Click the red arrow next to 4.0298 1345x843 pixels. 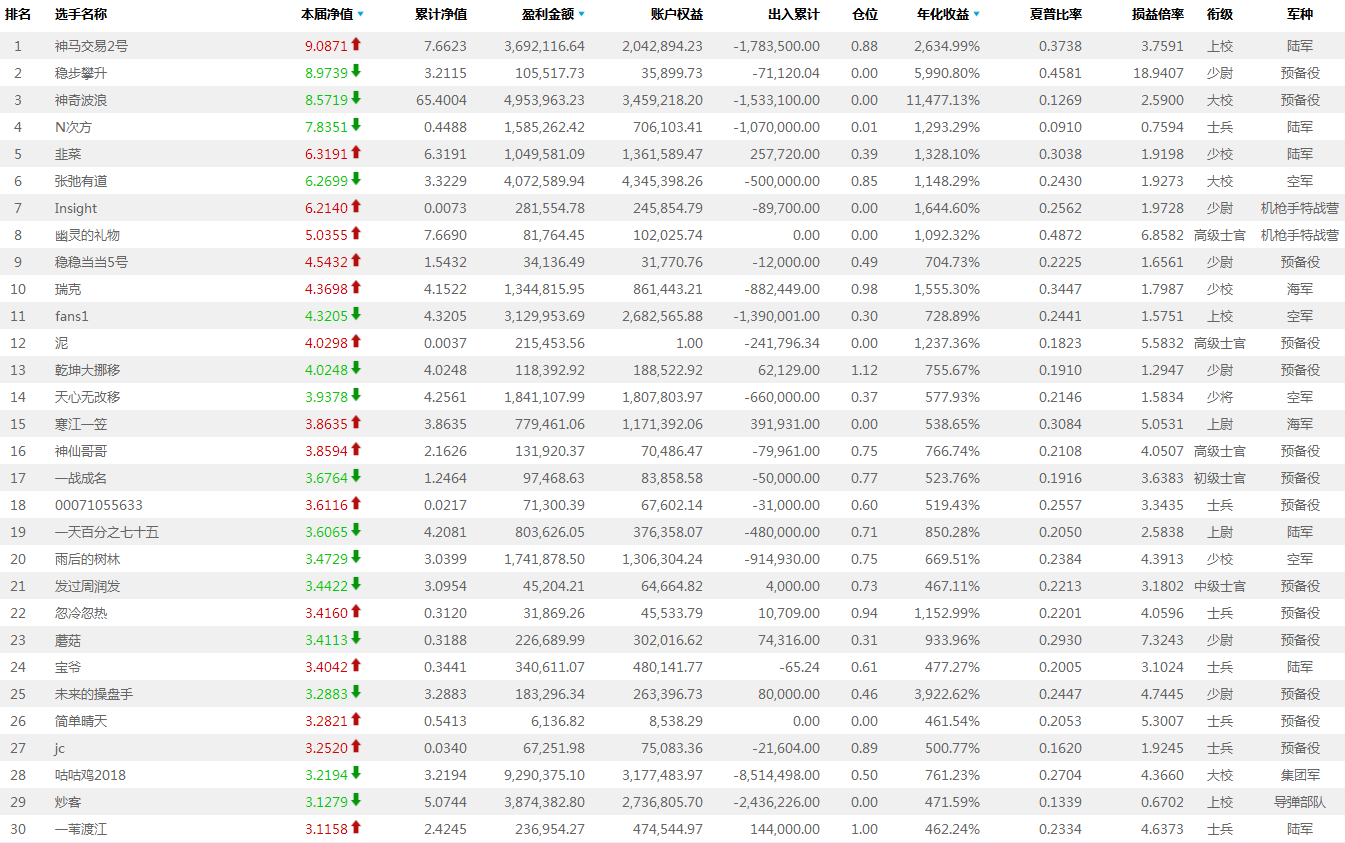pos(356,341)
